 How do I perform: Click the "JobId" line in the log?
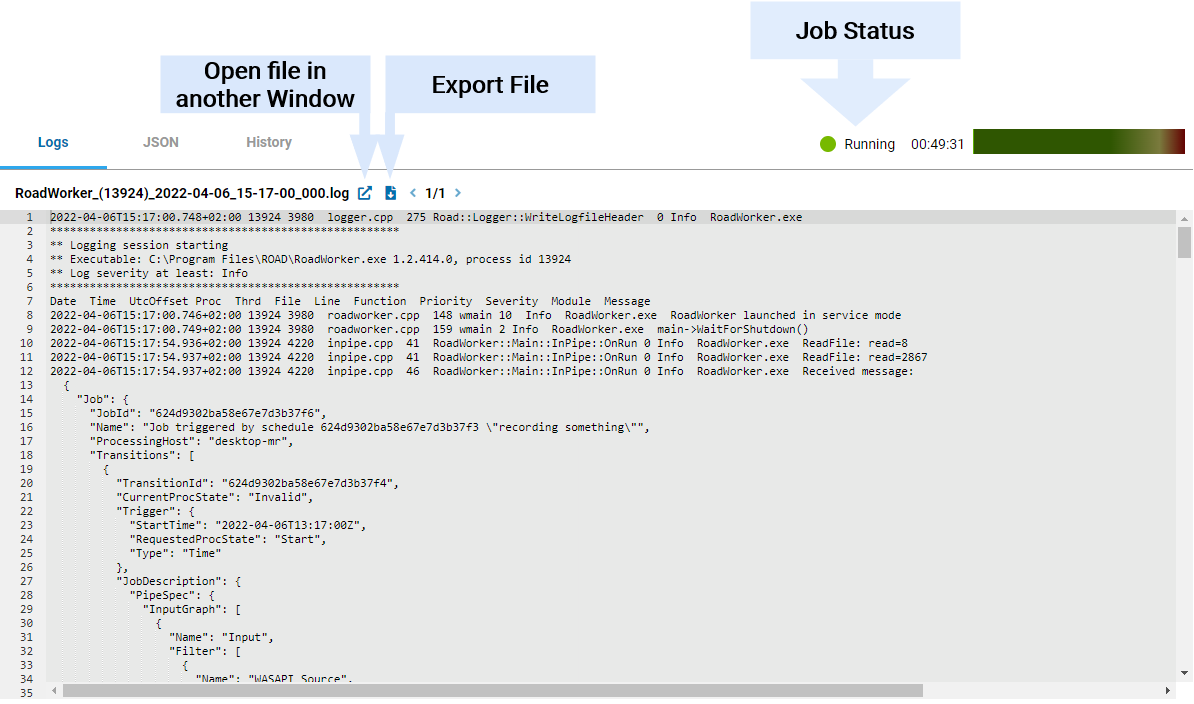(208, 413)
